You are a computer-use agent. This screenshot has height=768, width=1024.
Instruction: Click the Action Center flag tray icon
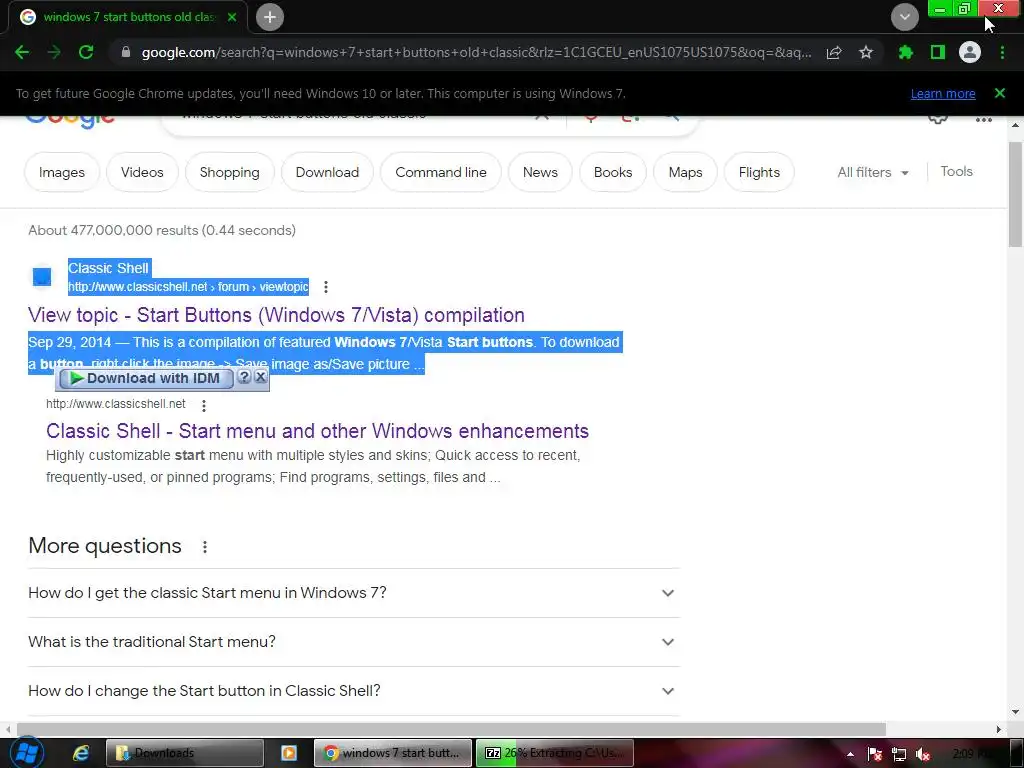point(875,754)
